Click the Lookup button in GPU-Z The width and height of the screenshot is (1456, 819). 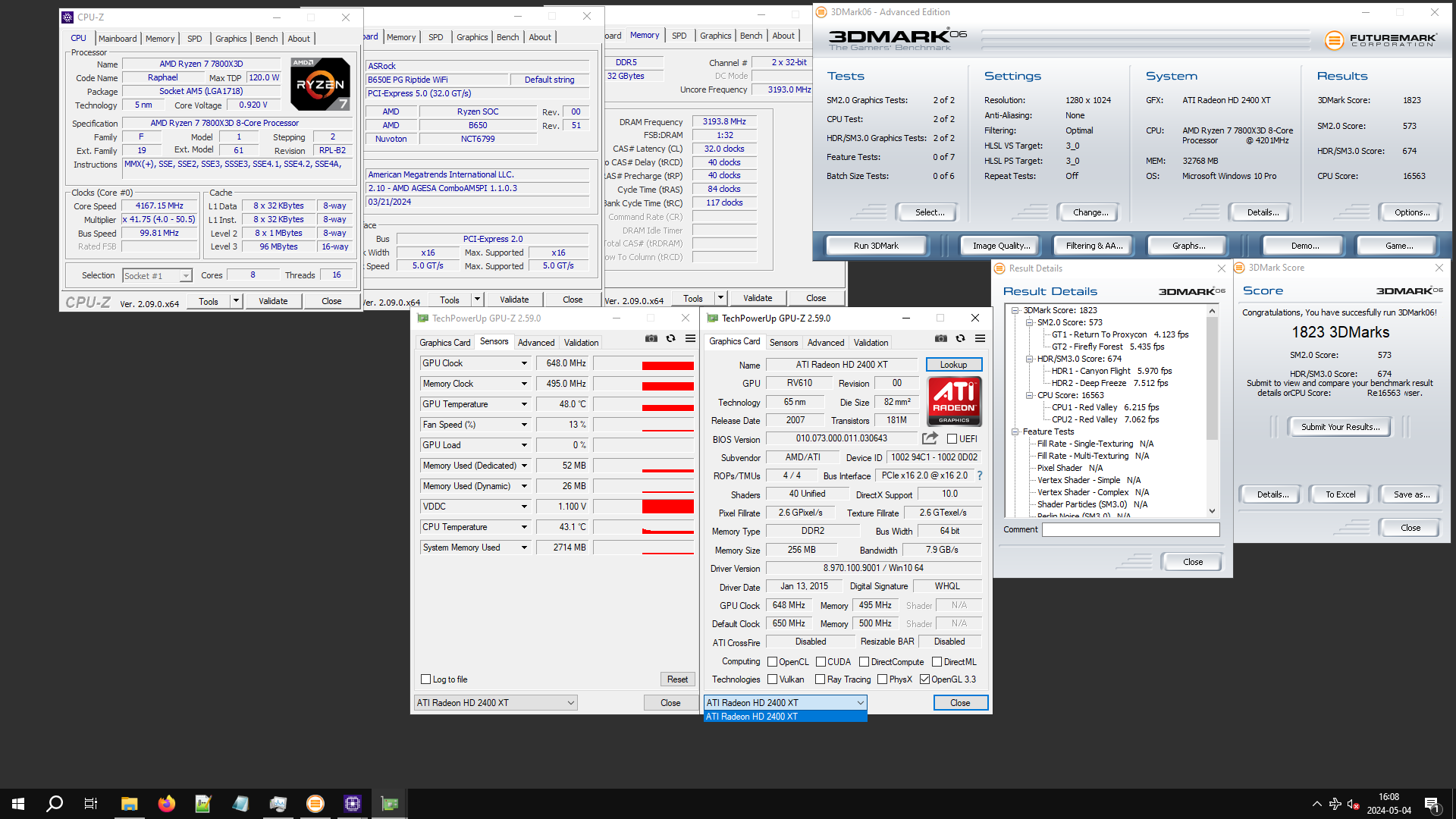click(x=953, y=365)
